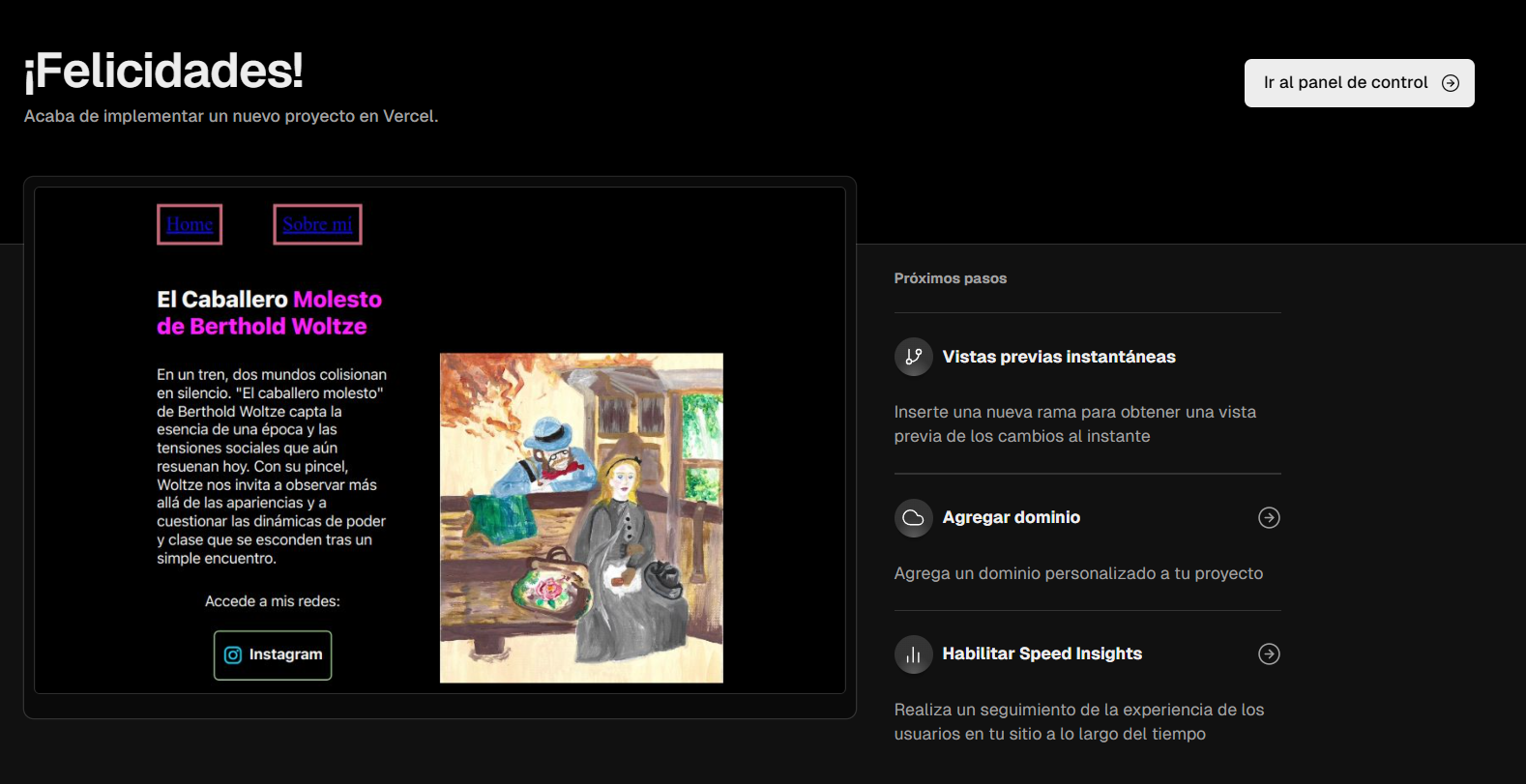The image size is (1526, 784).
Task: Click bar chart icon for Speed Insights
Action: (913, 654)
